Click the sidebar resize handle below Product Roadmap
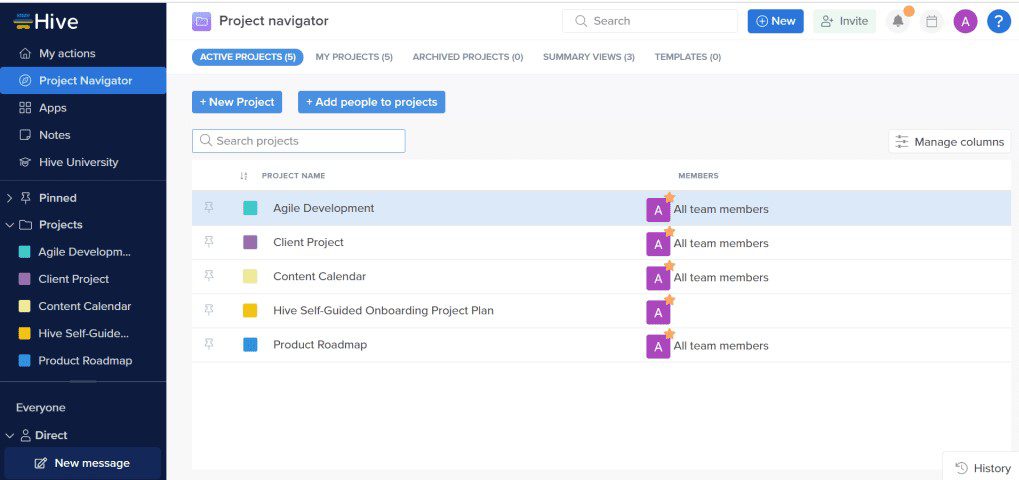This screenshot has height=480, width=1019. [x=83, y=382]
